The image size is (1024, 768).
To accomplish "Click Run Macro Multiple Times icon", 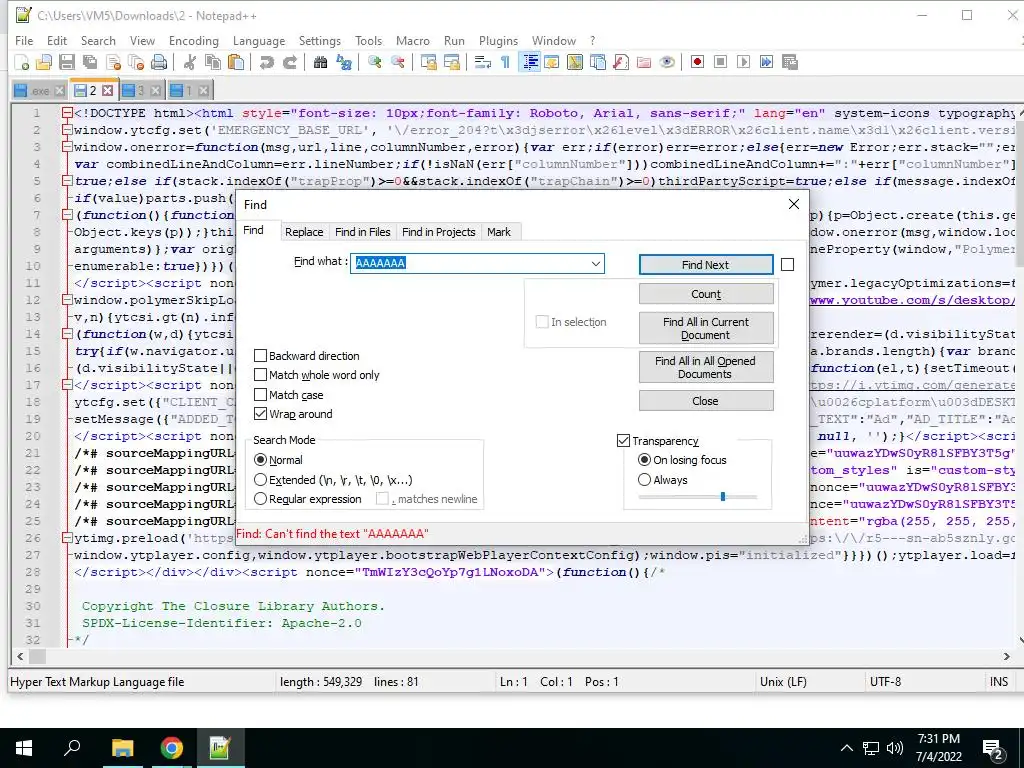I will click(x=766, y=62).
